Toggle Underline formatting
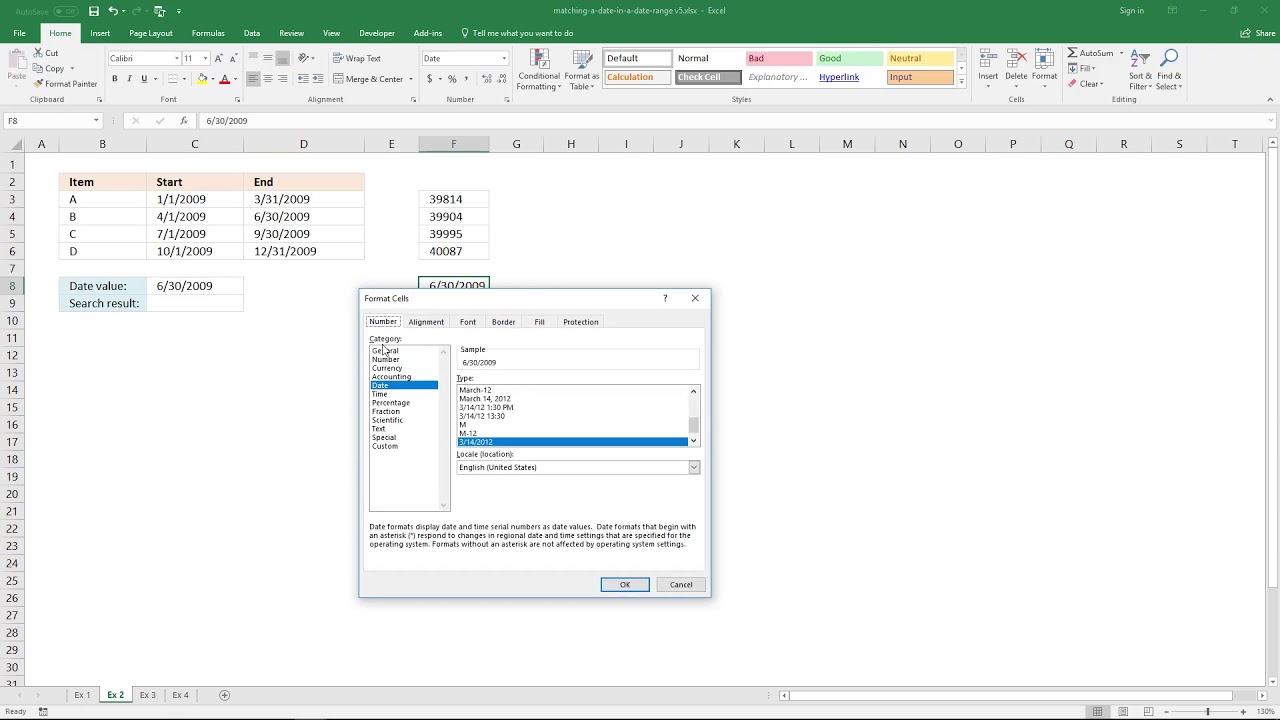The image size is (1280, 720). (x=144, y=79)
